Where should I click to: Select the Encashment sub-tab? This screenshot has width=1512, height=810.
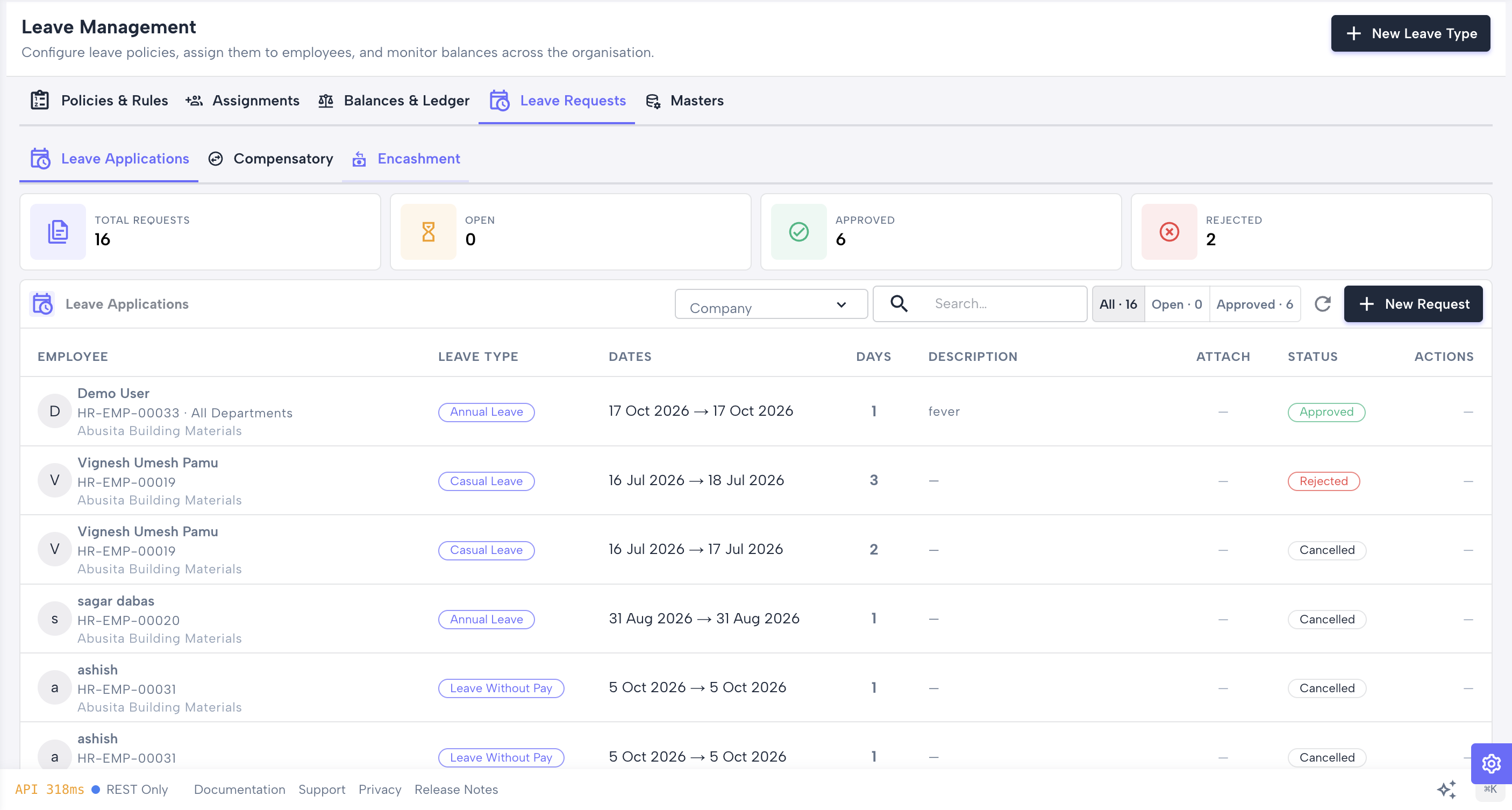point(405,159)
